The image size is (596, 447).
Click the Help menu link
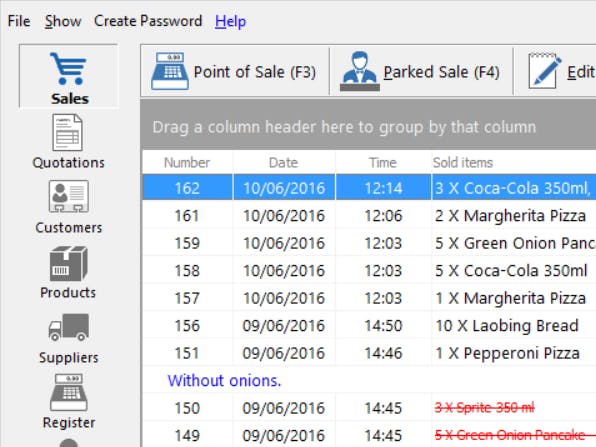230,21
